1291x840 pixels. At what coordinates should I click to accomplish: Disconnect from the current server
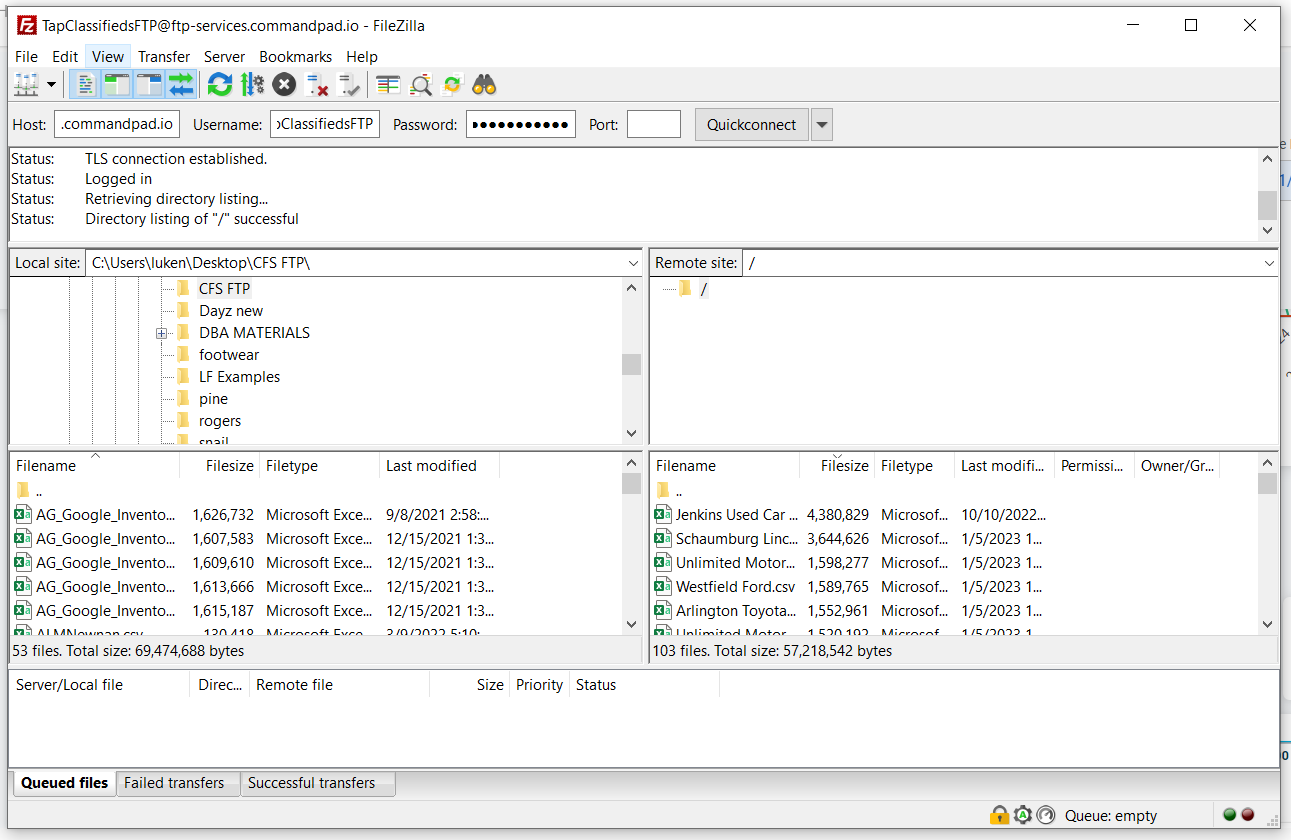coord(317,85)
